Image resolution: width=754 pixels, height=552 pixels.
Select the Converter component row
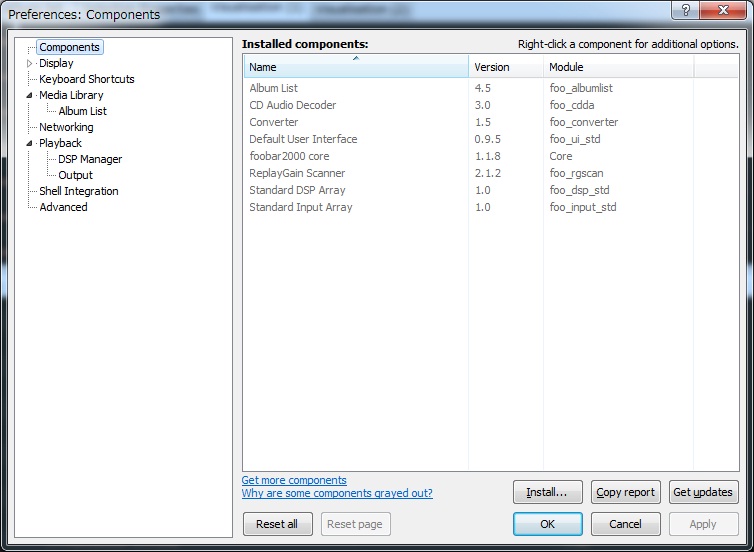pyautogui.click(x=490, y=122)
